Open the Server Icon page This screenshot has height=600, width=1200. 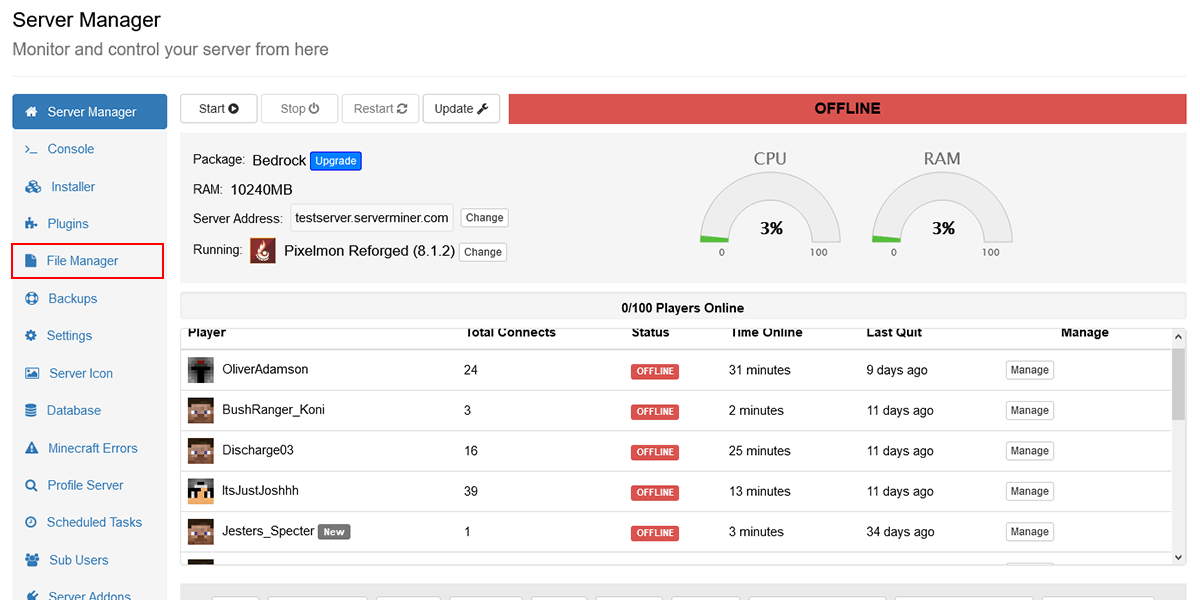click(89, 373)
